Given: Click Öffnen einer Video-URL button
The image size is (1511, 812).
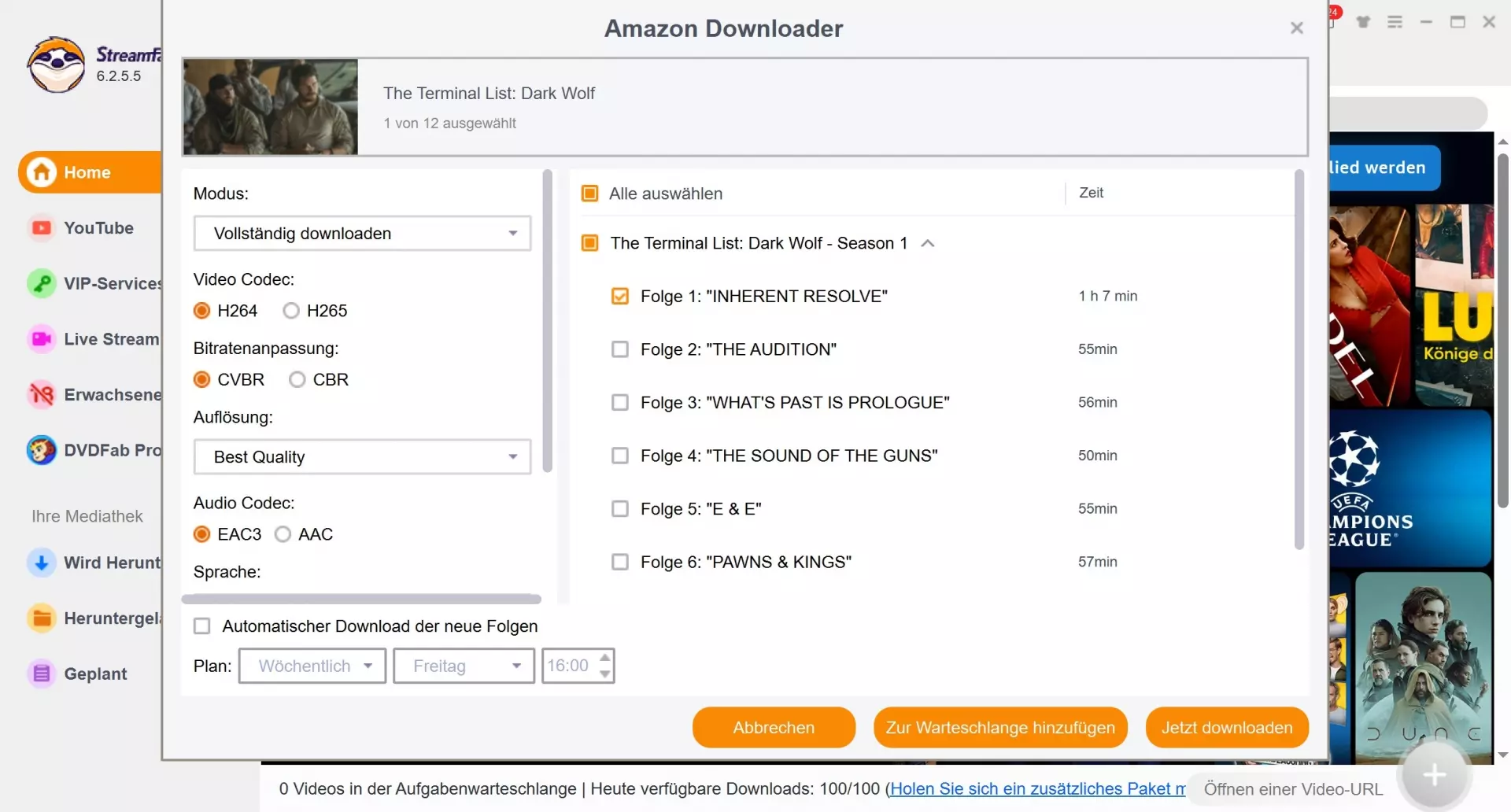Looking at the screenshot, I should coord(1293,789).
